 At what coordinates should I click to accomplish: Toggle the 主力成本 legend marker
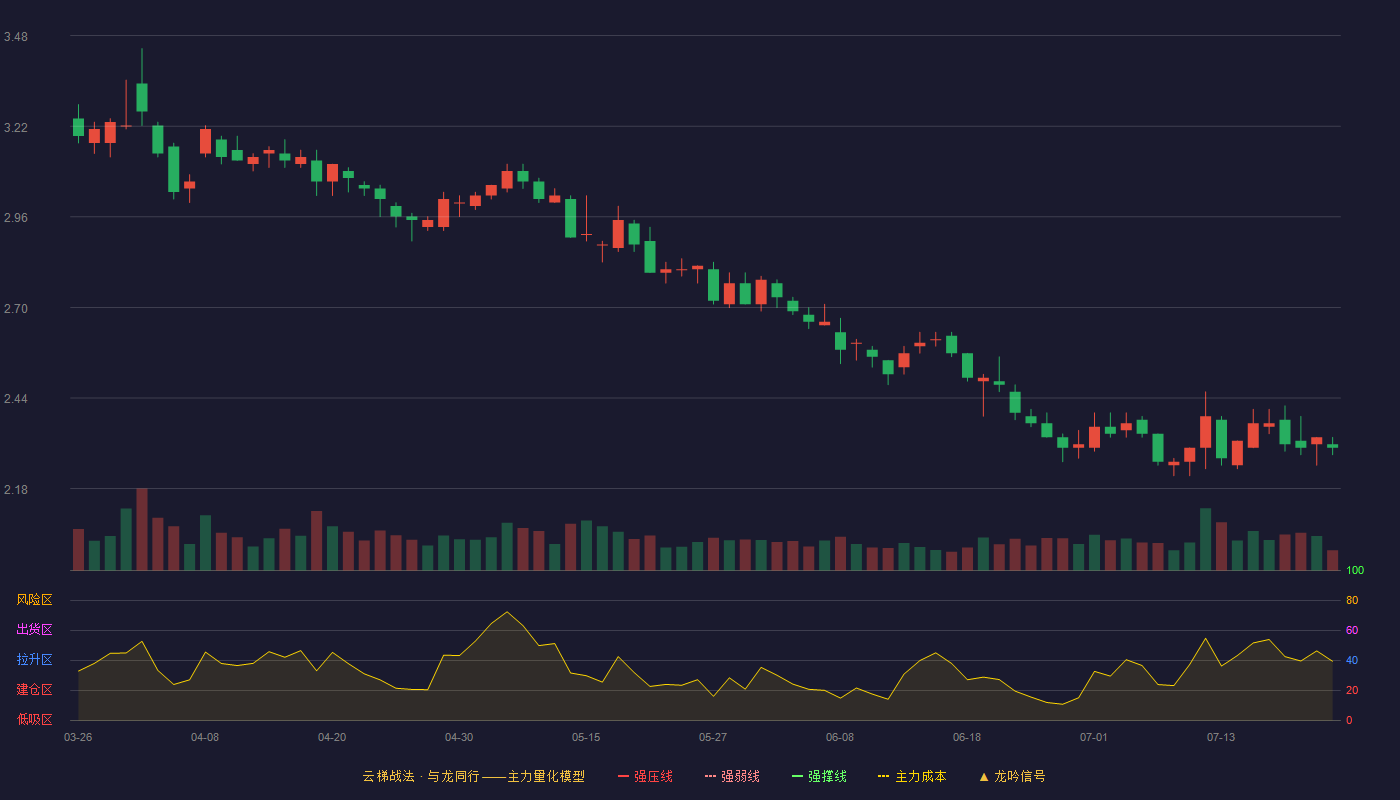pos(884,776)
